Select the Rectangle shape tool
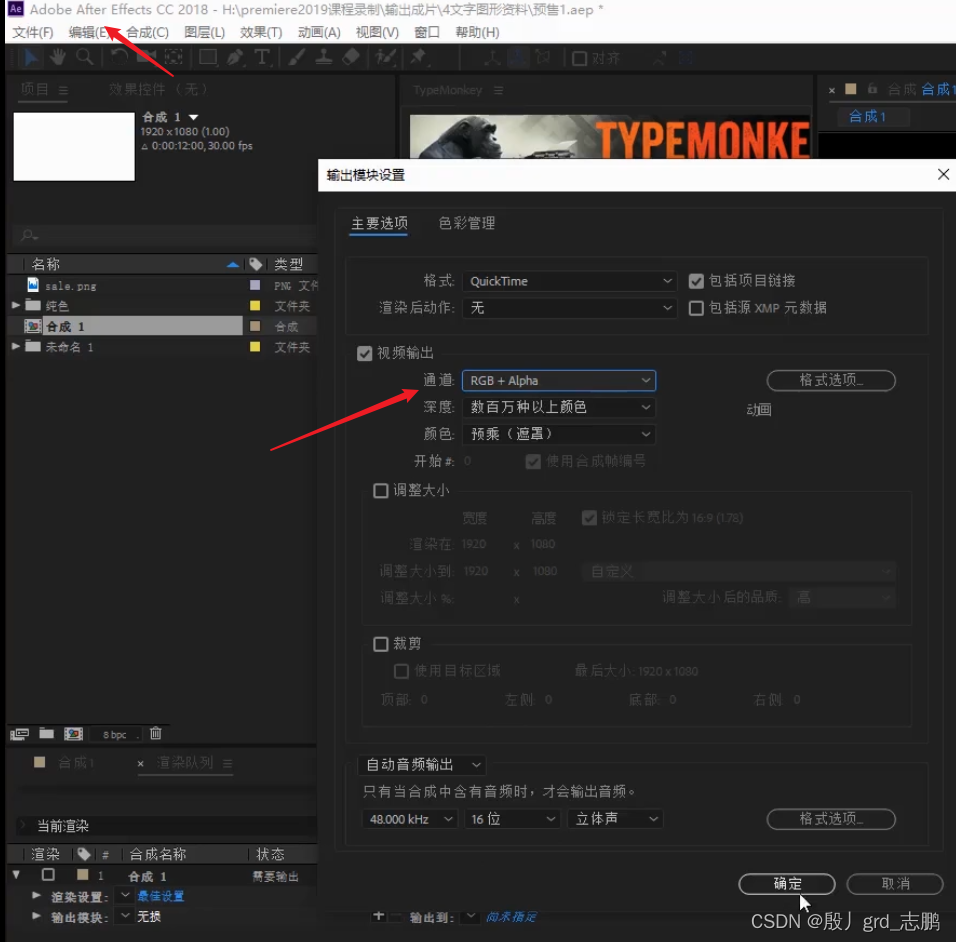 pyautogui.click(x=208, y=58)
